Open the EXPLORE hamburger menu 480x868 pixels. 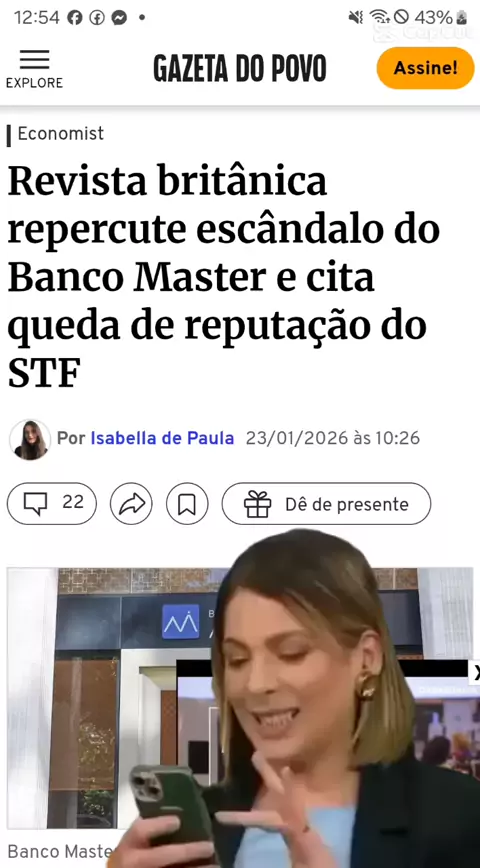tap(34, 69)
